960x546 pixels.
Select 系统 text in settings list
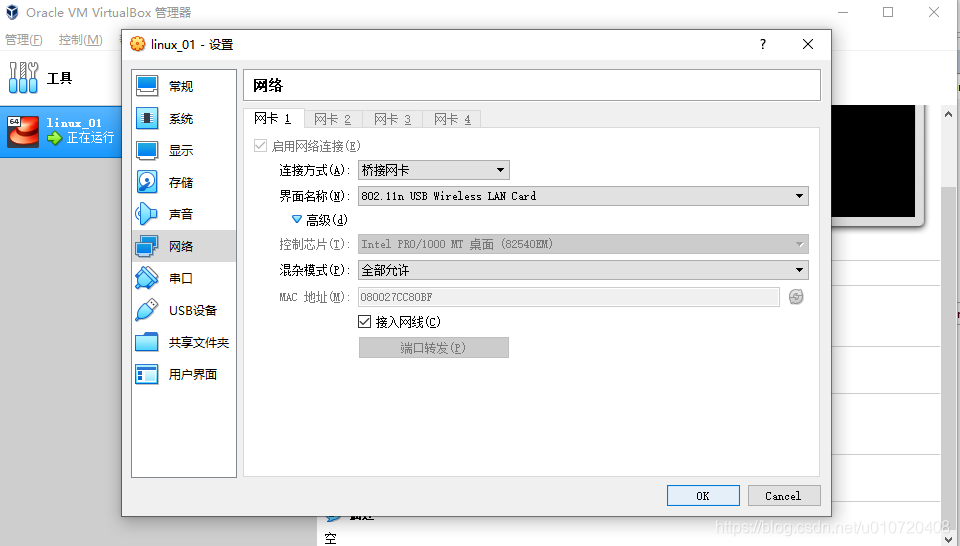tap(181, 119)
